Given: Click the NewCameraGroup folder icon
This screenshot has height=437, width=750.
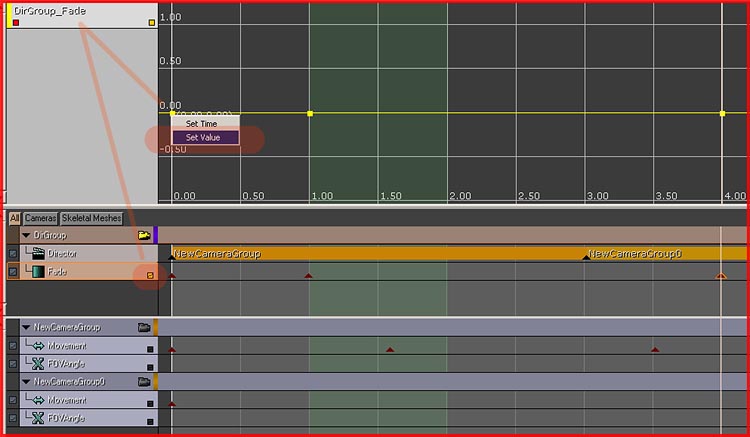Looking at the screenshot, I should pos(144,327).
